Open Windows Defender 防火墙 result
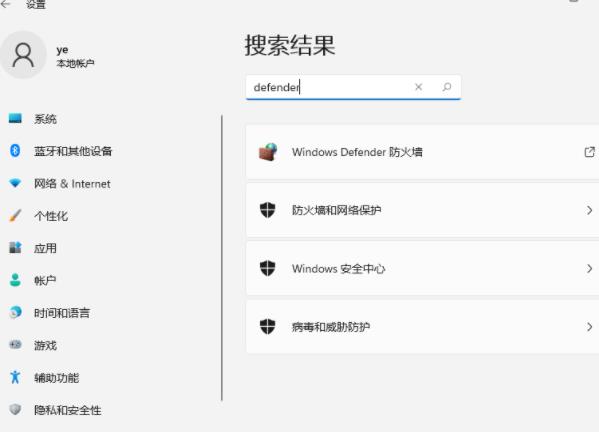This screenshot has height=432, width=599. click(423, 152)
